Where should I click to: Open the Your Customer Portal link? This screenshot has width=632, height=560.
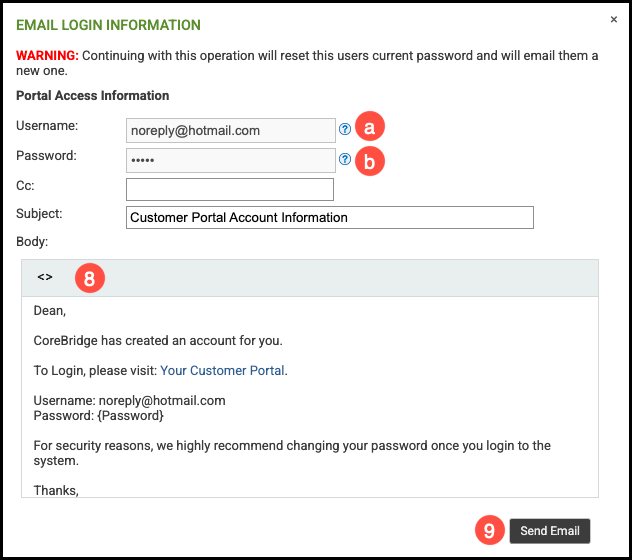coord(222,371)
